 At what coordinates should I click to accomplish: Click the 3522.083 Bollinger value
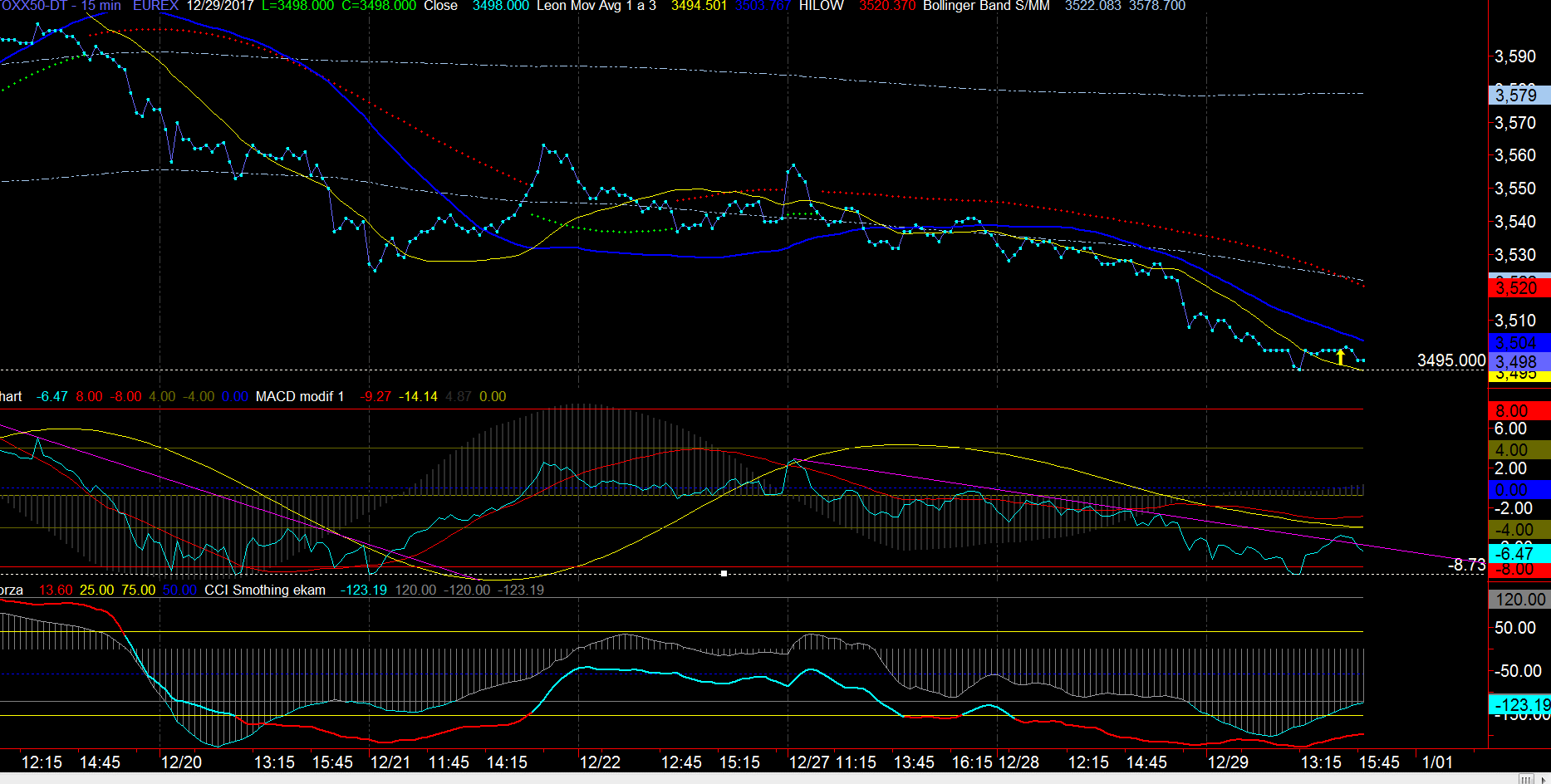pyautogui.click(x=1092, y=6)
